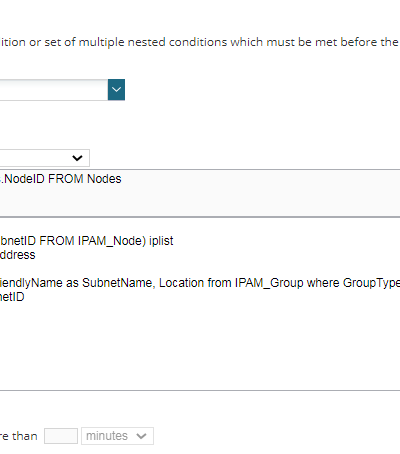Image resolution: width=400 pixels, height=454 pixels.
Task: Click the gray NodeID FROM Nodes query box
Action: tap(200, 193)
